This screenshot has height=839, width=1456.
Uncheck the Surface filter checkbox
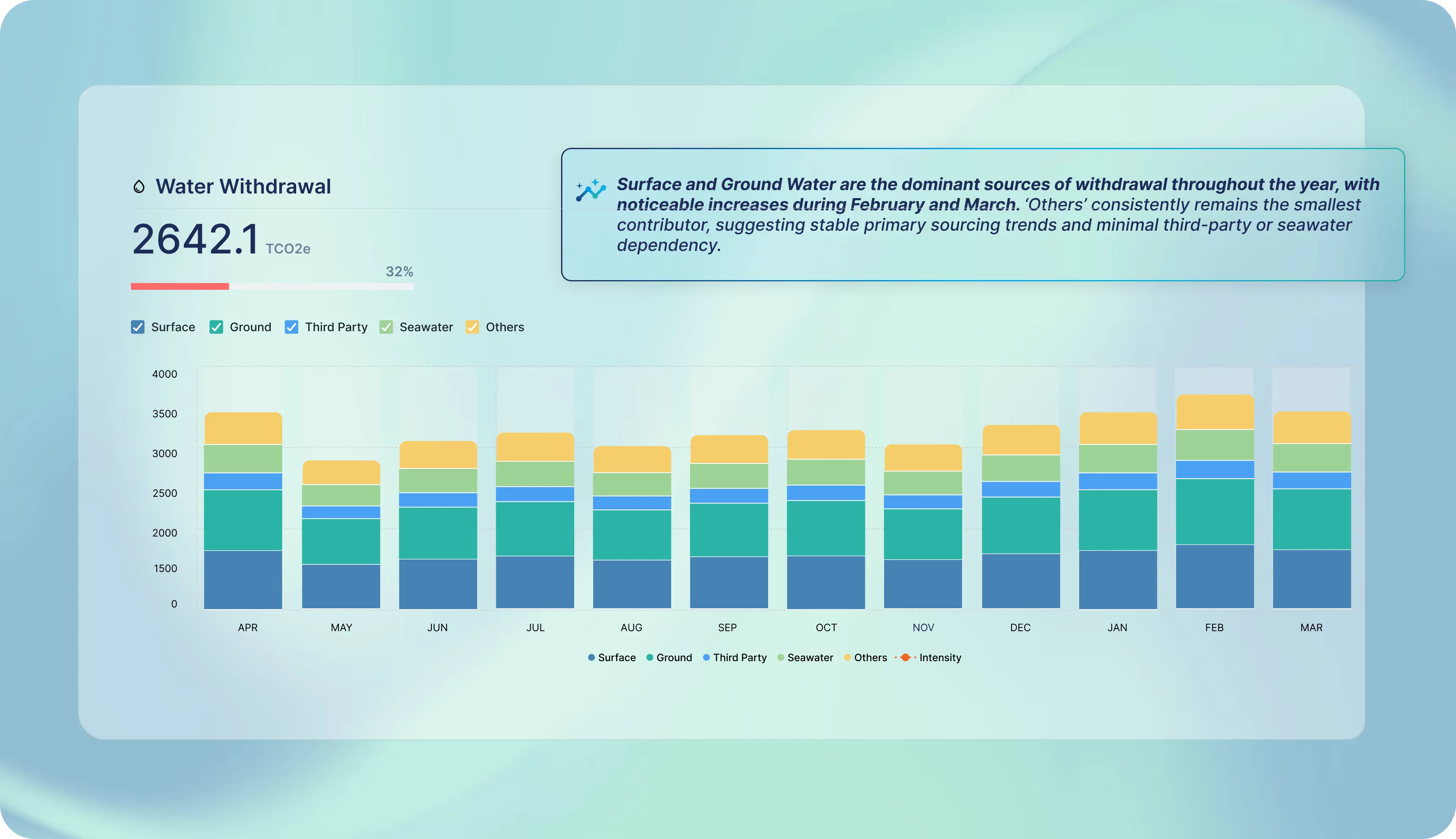tap(137, 327)
